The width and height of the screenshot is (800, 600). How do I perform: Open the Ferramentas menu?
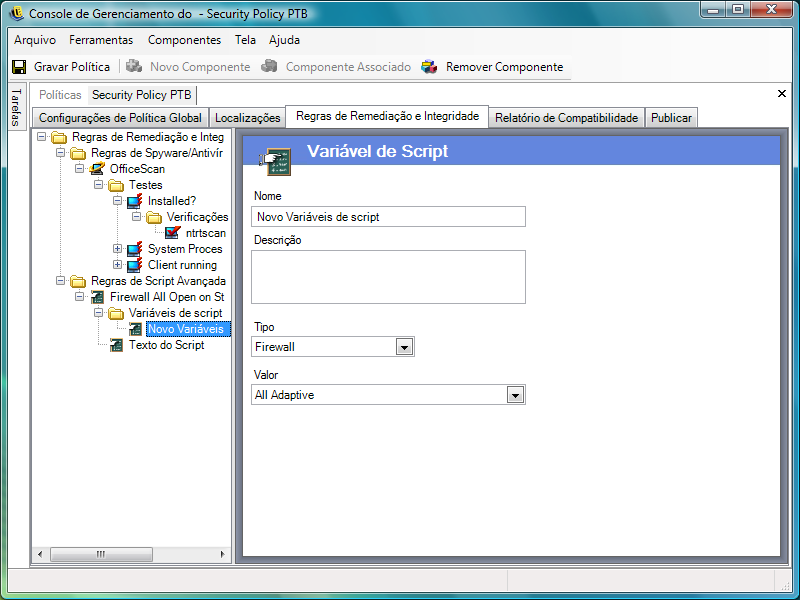[101, 40]
